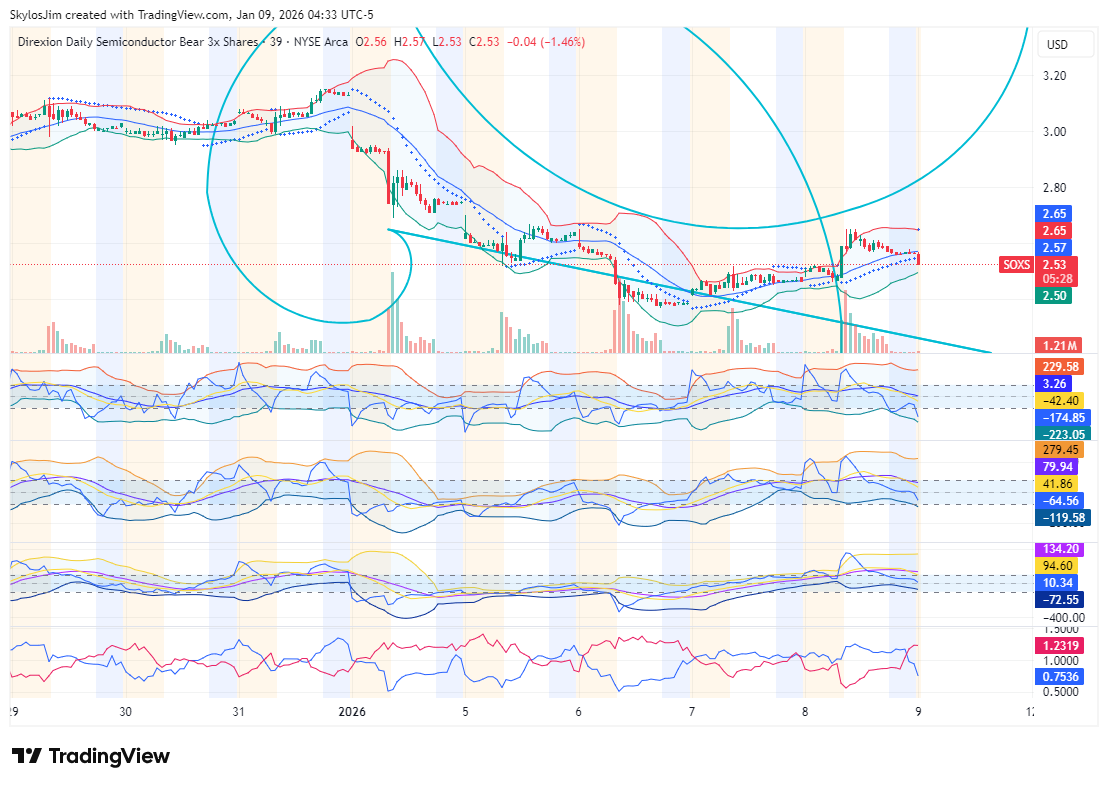Click the SOXS ticker price tag
The image size is (1108, 786).
(1016, 265)
